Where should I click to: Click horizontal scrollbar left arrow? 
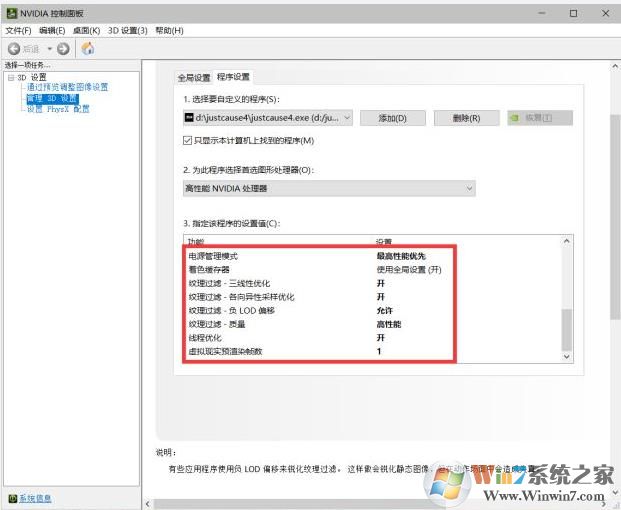coord(147,504)
